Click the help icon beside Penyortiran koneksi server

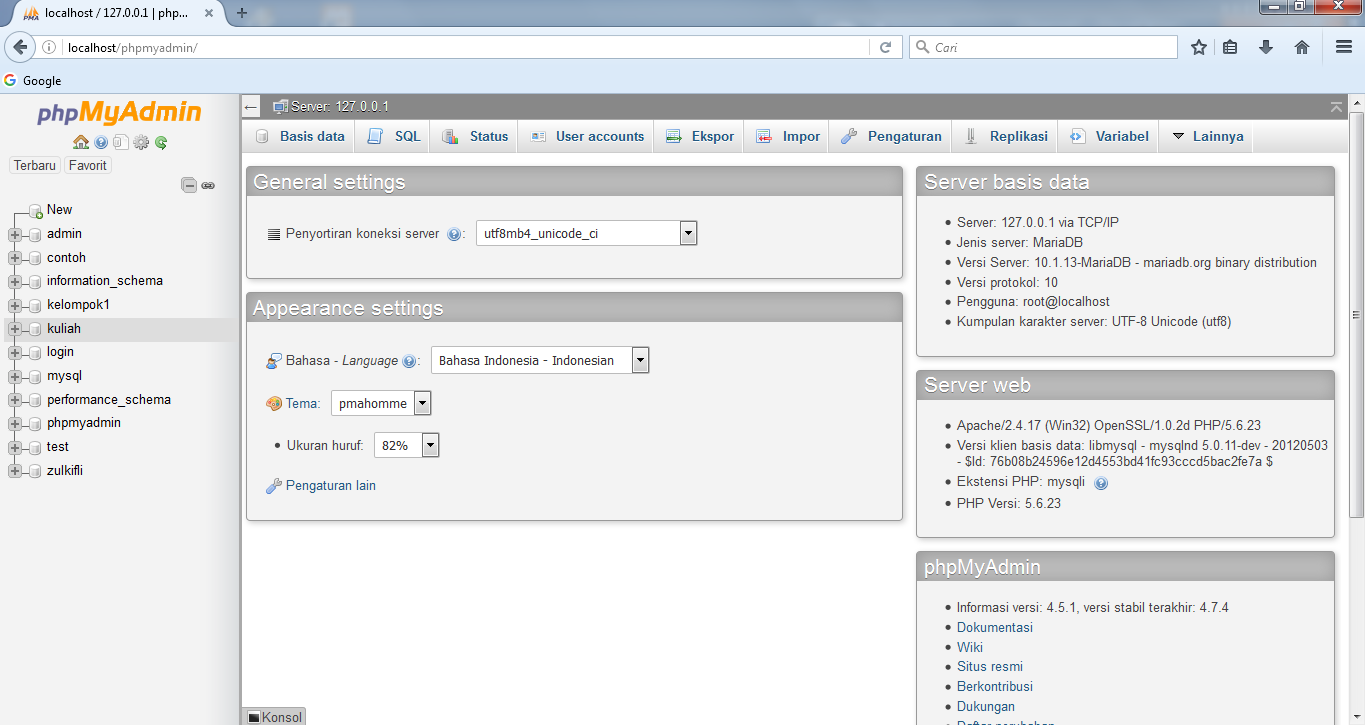454,234
